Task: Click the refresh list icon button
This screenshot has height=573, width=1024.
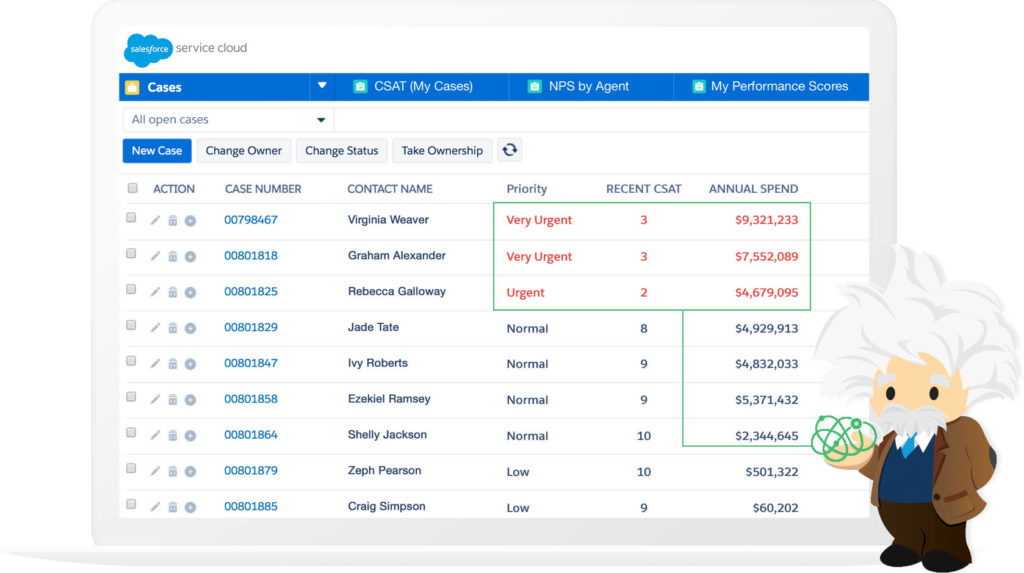Action: click(x=509, y=150)
